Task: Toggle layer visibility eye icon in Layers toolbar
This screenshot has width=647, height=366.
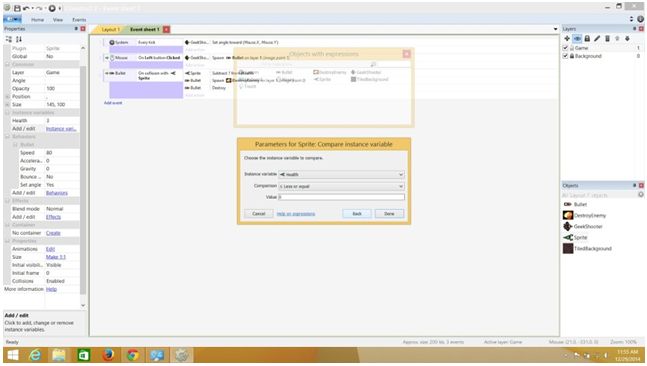Action: [x=577, y=38]
